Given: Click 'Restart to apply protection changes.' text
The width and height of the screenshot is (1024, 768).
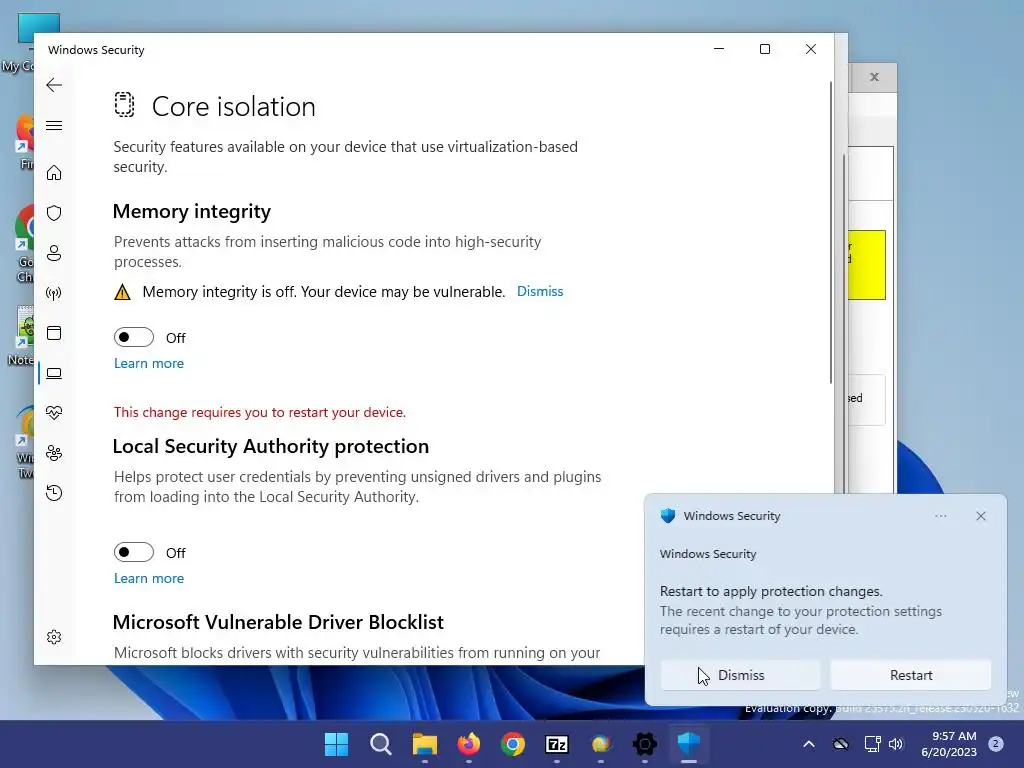Looking at the screenshot, I should (x=771, y=591).
